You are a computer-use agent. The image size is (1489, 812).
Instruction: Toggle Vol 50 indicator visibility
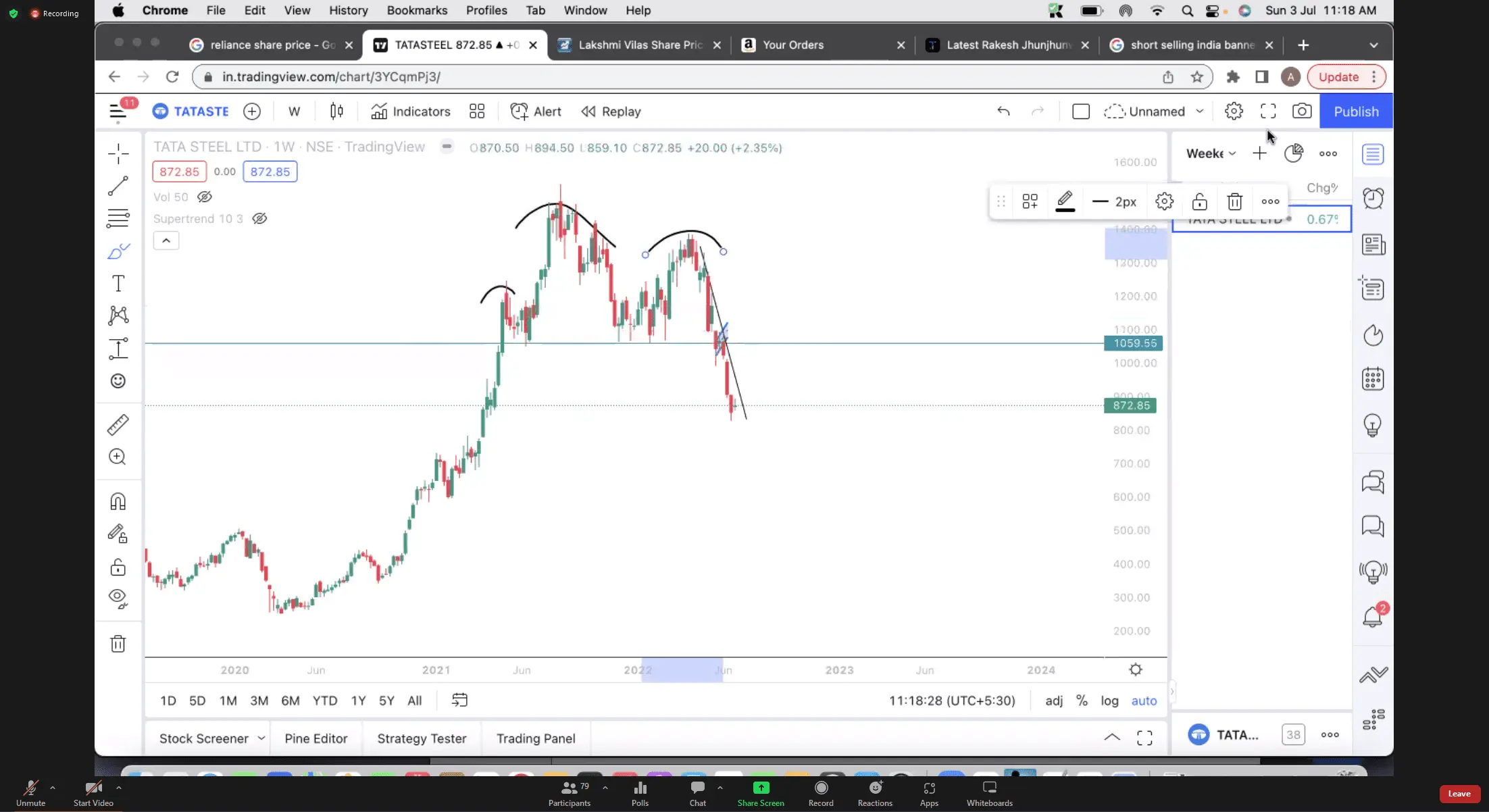coord(205,197)
